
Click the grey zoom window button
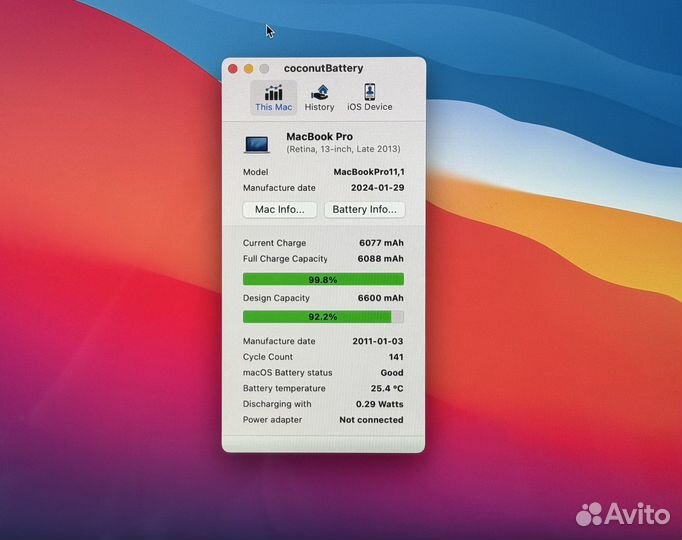pyautogui.click(x=264, y=69)
